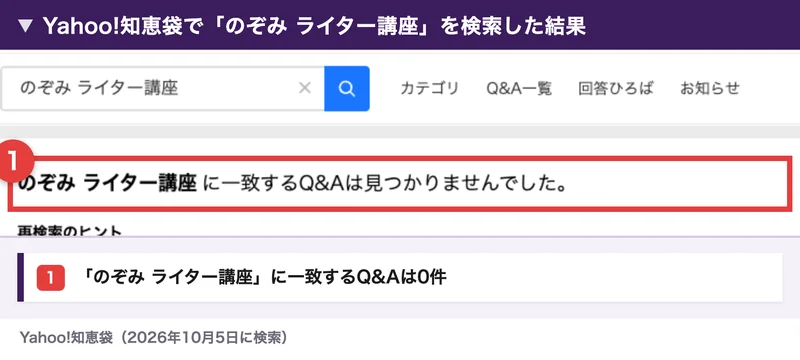Click the 再検索のヒント heading

pyautogui.click(x=70, y=231)
